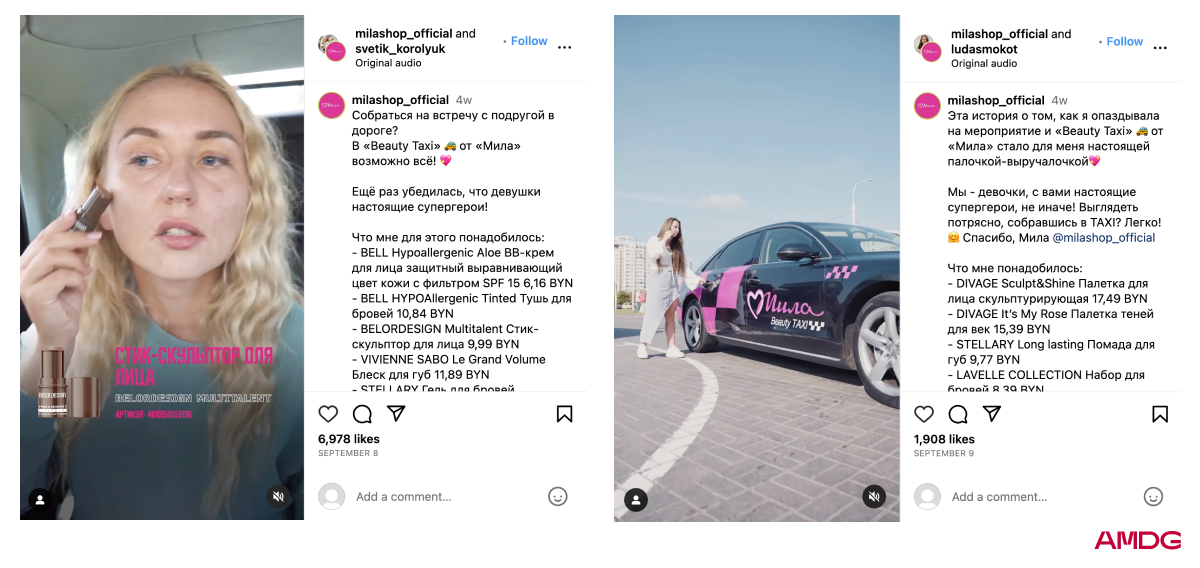This screenshot has height=568, width=1200.
Task: Save the left post with bookmark icon
Action: click(x=564, y=414)
